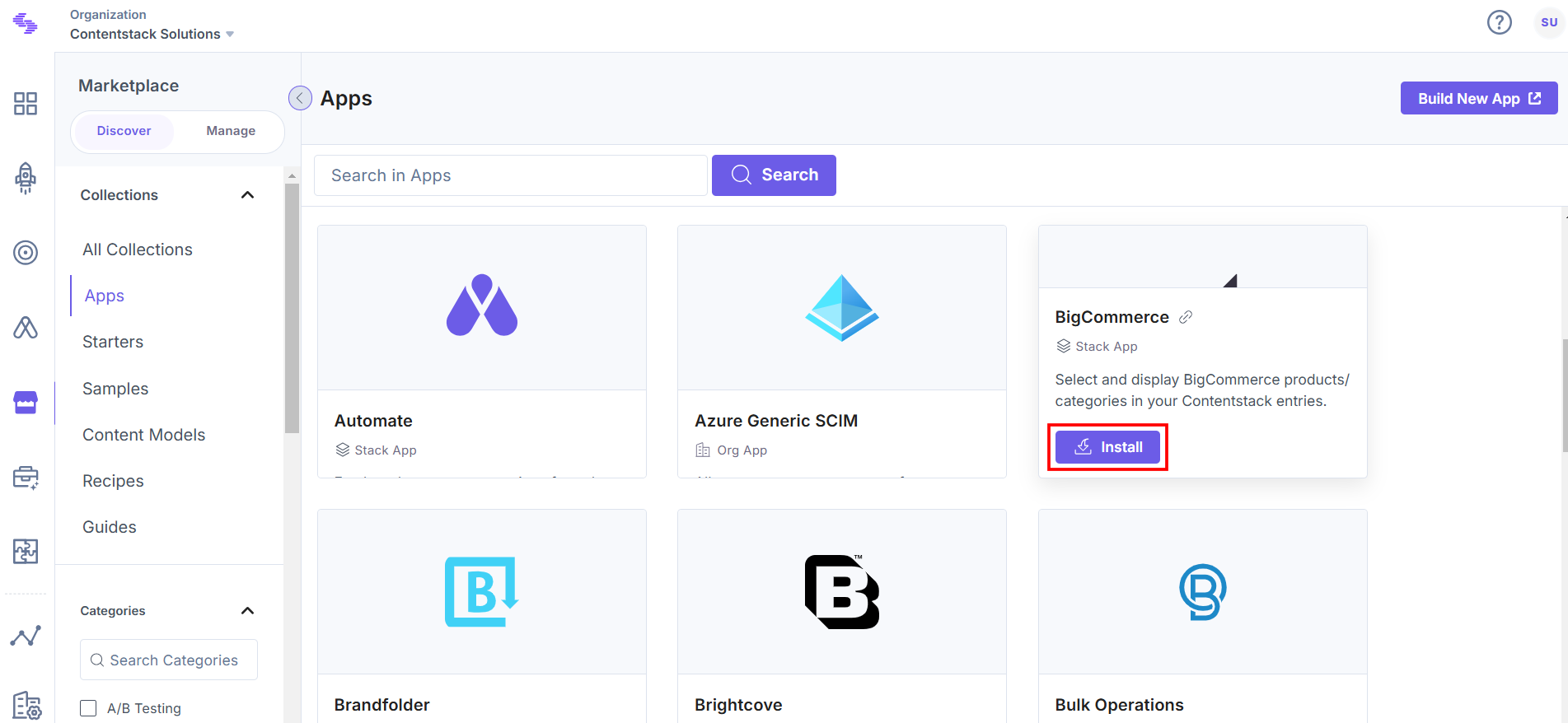1568x723 pixels.
Task: Click the main page vertical scrollbar
Action: pos(1565,395)
